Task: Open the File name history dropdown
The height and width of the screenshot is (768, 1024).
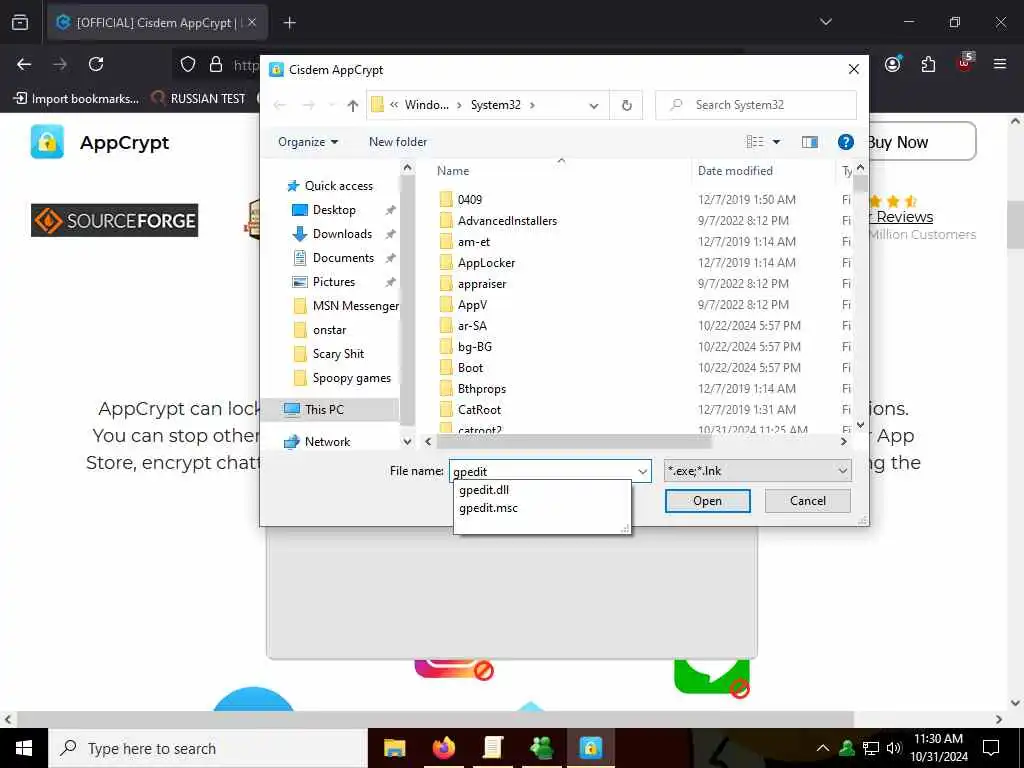Action: click(643, 471)
